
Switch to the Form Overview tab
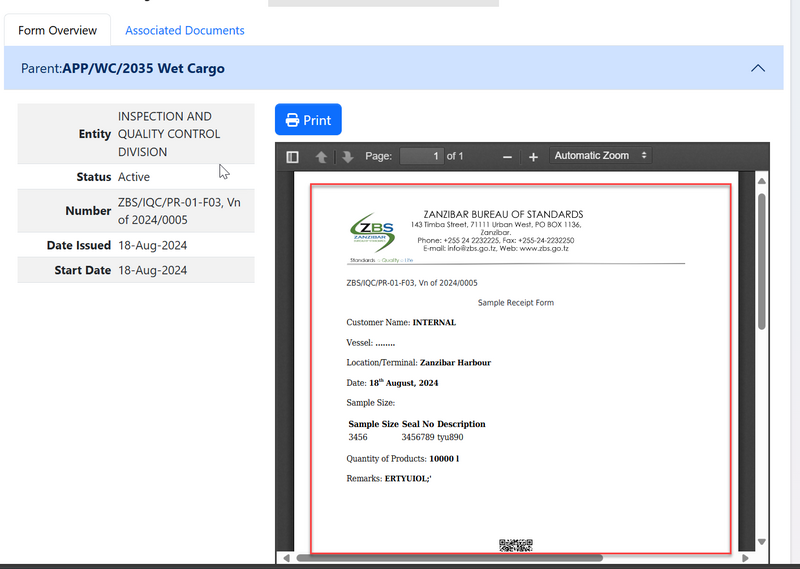click(58, 31)
